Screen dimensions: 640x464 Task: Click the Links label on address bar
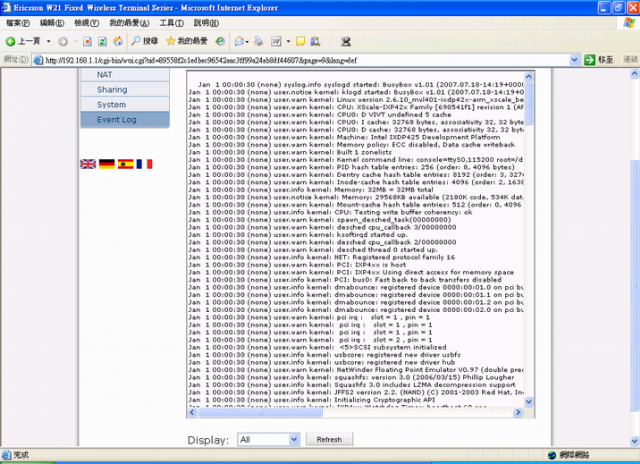point(630,60)
